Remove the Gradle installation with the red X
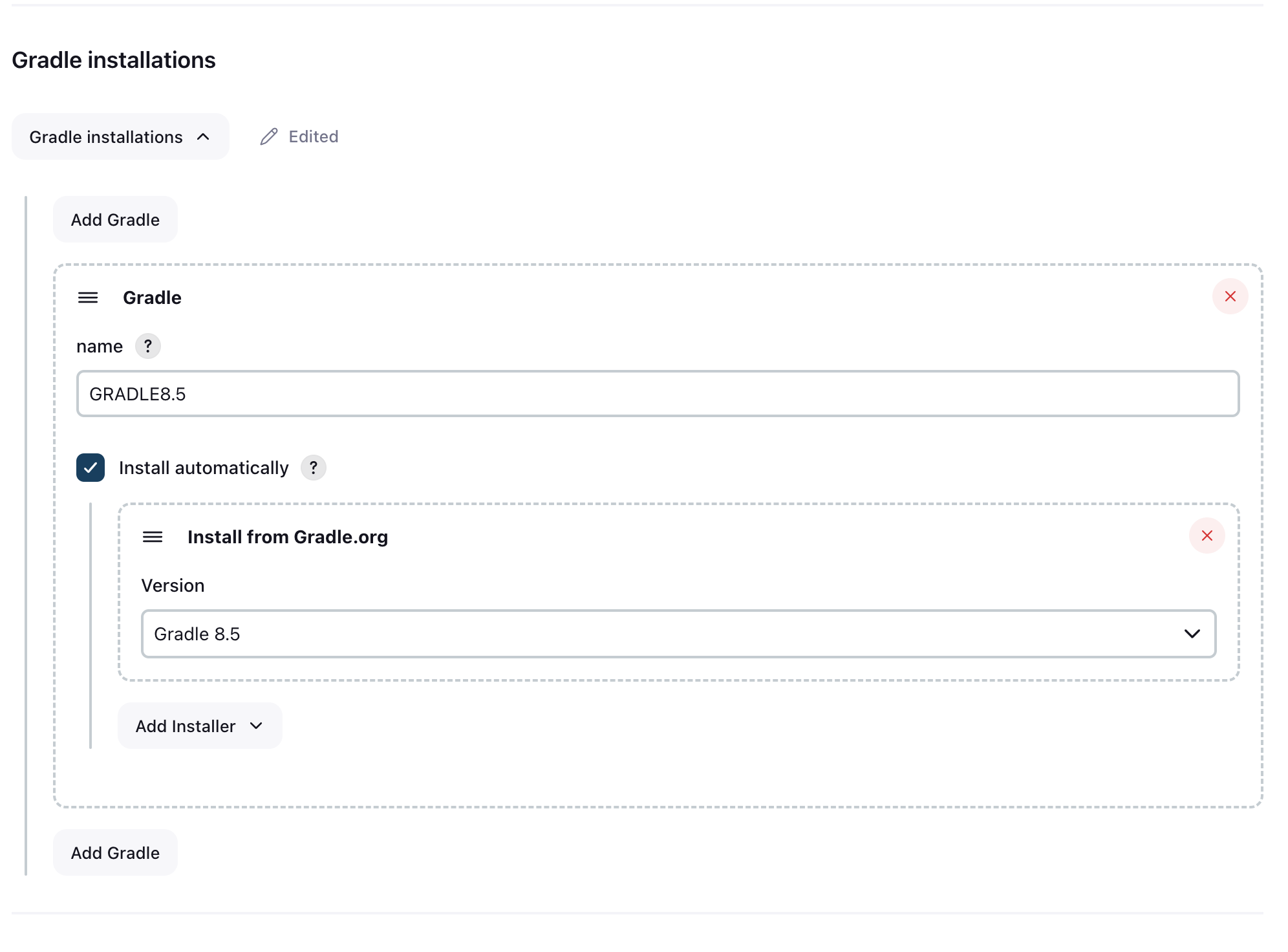Image resolution: width=1288 pixels, height=952 pixels. coord(1230,296)
